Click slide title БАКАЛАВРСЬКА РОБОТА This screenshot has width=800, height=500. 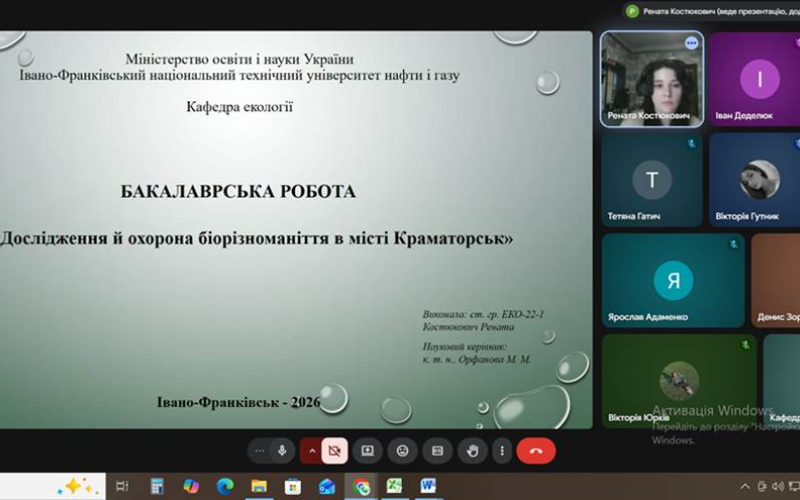238,192
